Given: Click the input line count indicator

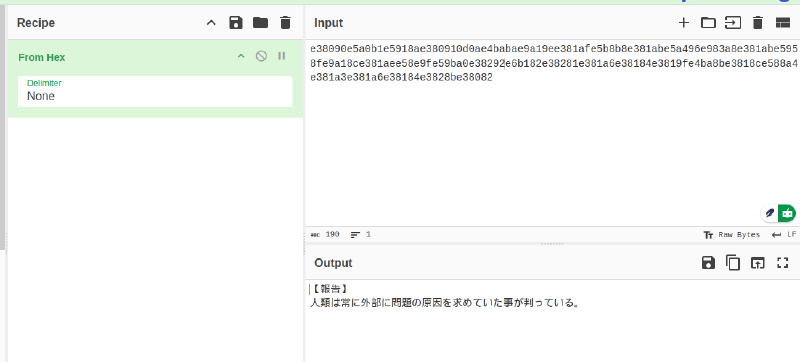Looking at the screenshot, I should click(361, 235).
